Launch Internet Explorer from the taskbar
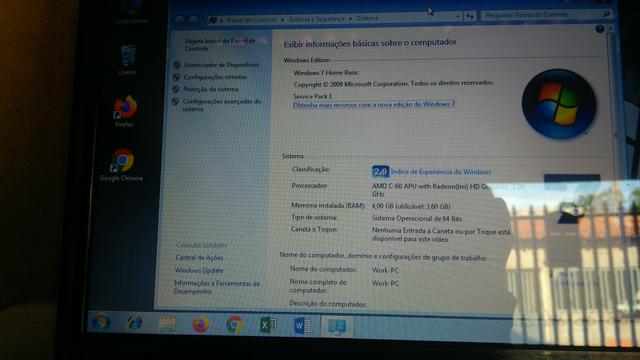This screenshot has width=640, height=360. (x=134, y=323)
